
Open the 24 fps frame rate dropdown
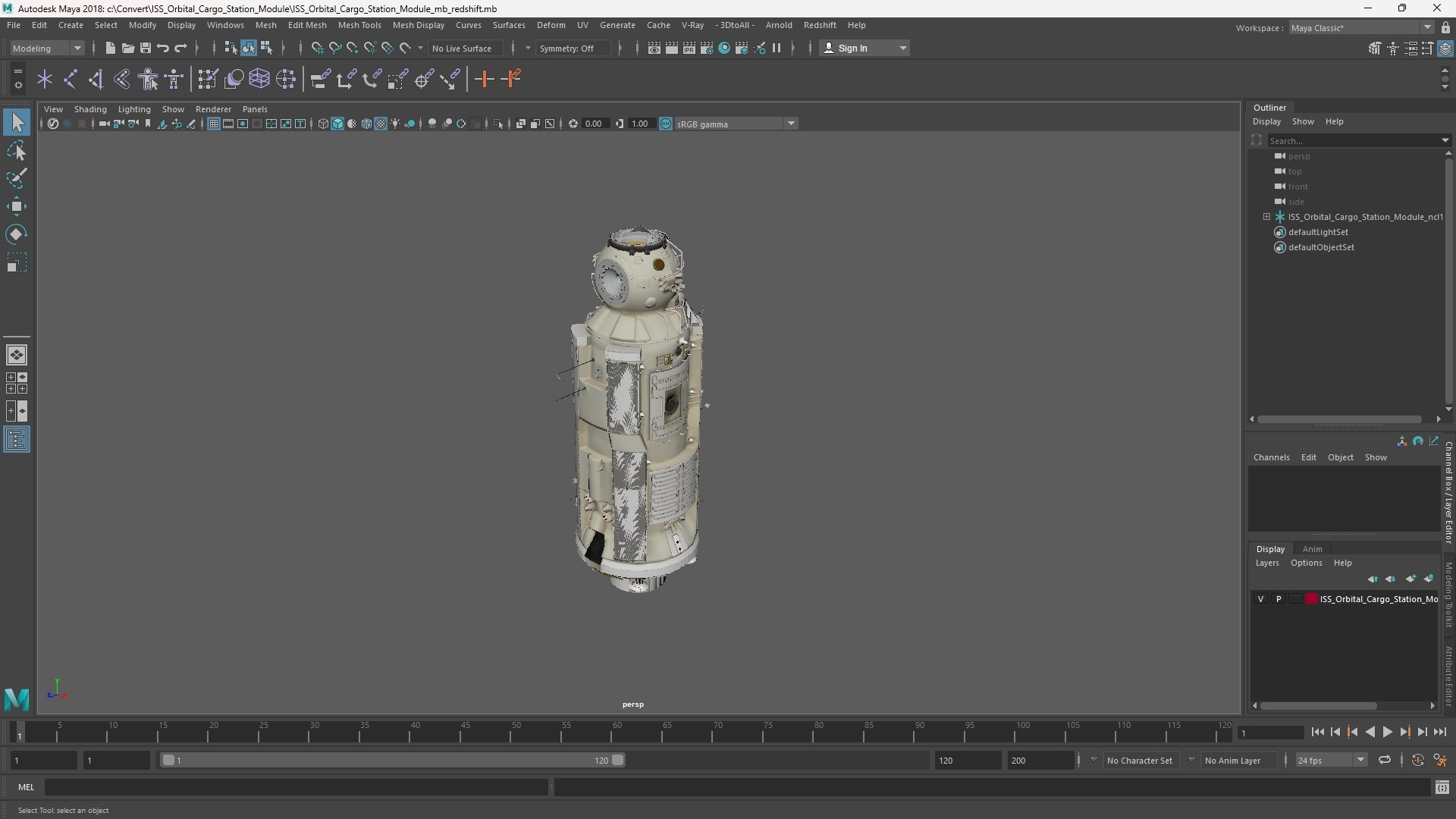tap(1330, 760)
